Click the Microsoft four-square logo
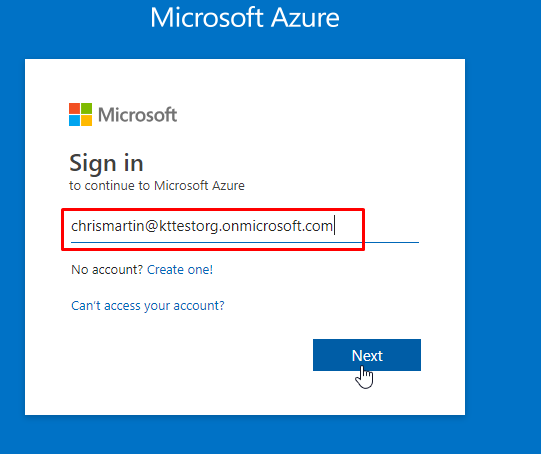The height and width of the screenshot is (454, 541). click(x=80, y=115)
